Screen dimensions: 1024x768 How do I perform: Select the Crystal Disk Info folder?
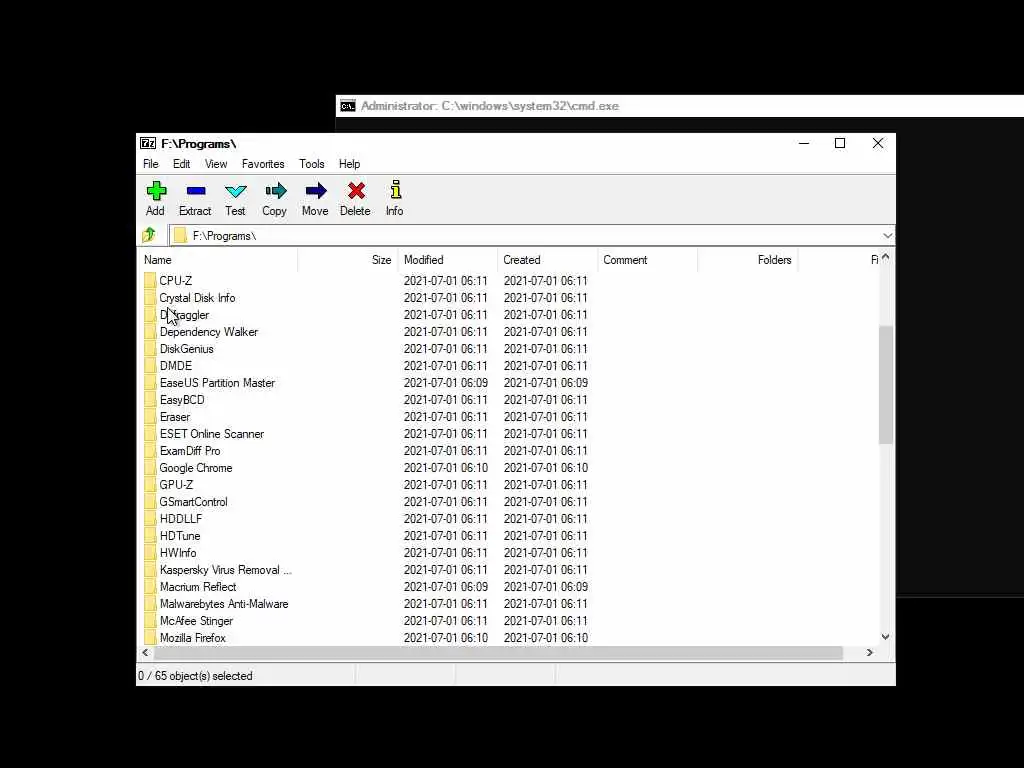pos(197,298)
